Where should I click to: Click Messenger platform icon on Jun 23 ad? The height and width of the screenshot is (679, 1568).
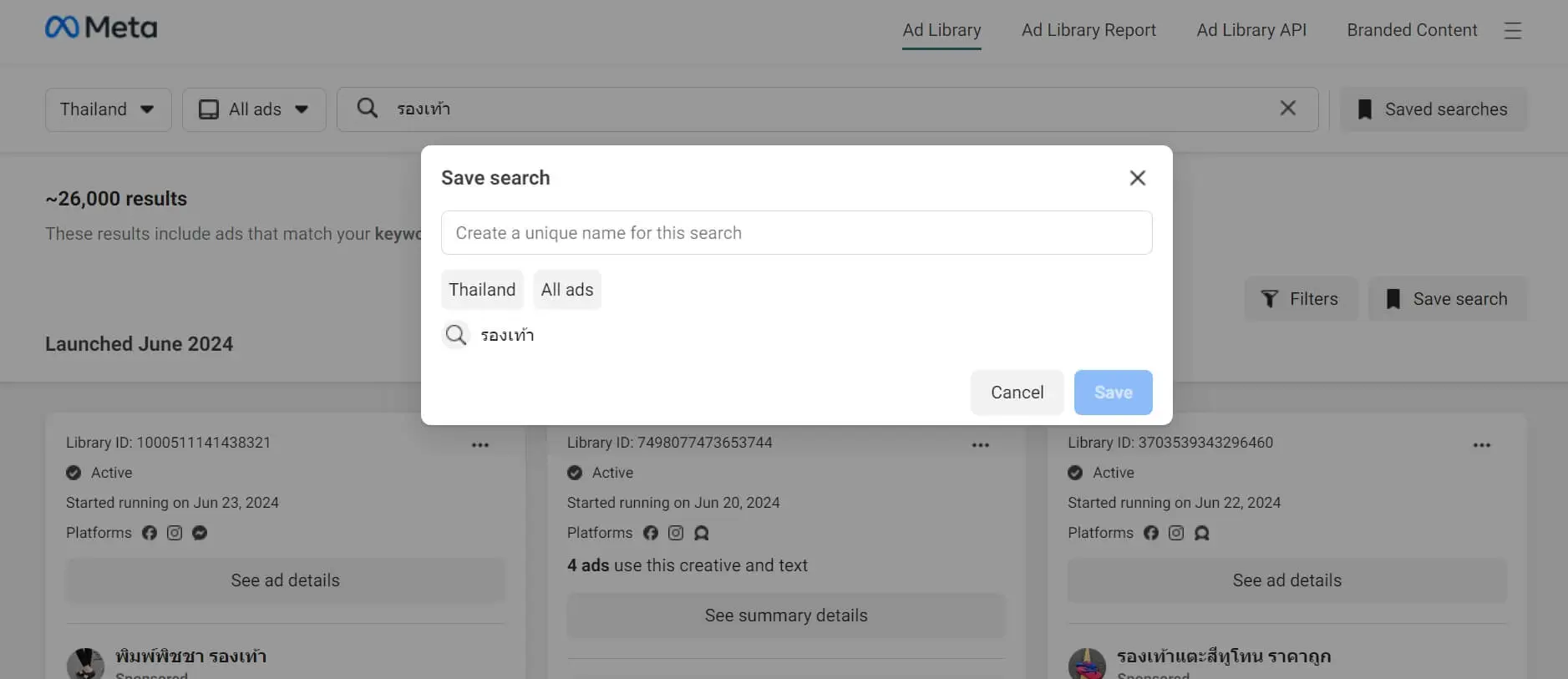click(200, 533)
